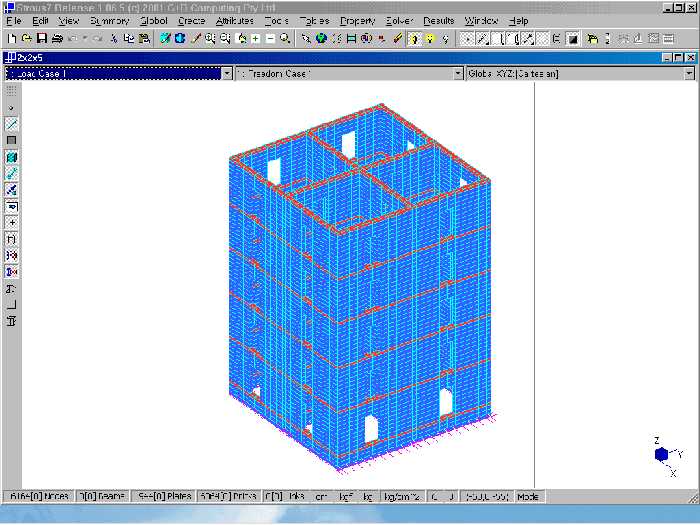This screenshot has width=700, height=525.
Task: Toggle node selection button in toolbar
Action: pos(467,38)
